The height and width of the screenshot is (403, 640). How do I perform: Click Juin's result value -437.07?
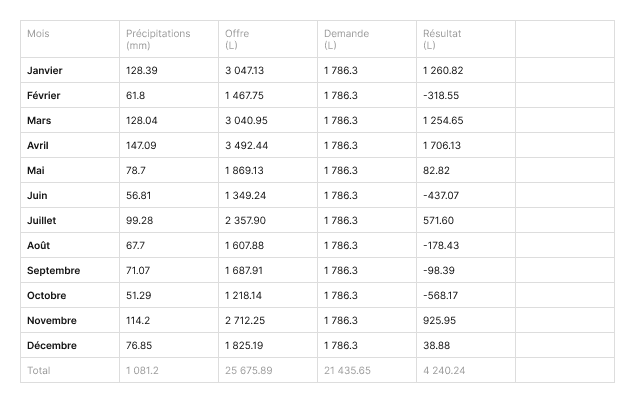pos(441,196)
